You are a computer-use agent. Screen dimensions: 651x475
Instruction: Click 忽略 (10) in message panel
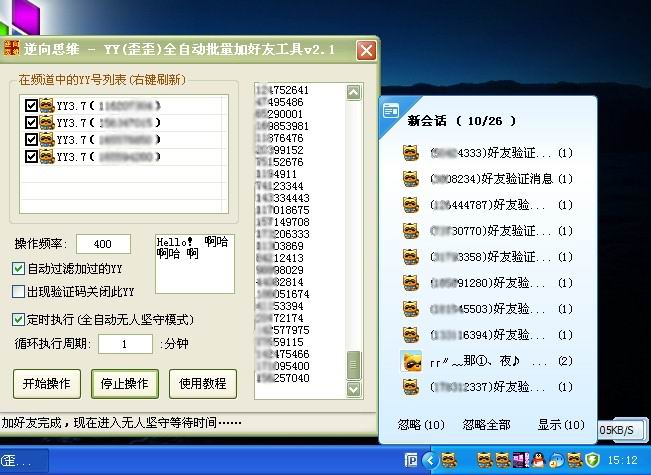[421, 425]
